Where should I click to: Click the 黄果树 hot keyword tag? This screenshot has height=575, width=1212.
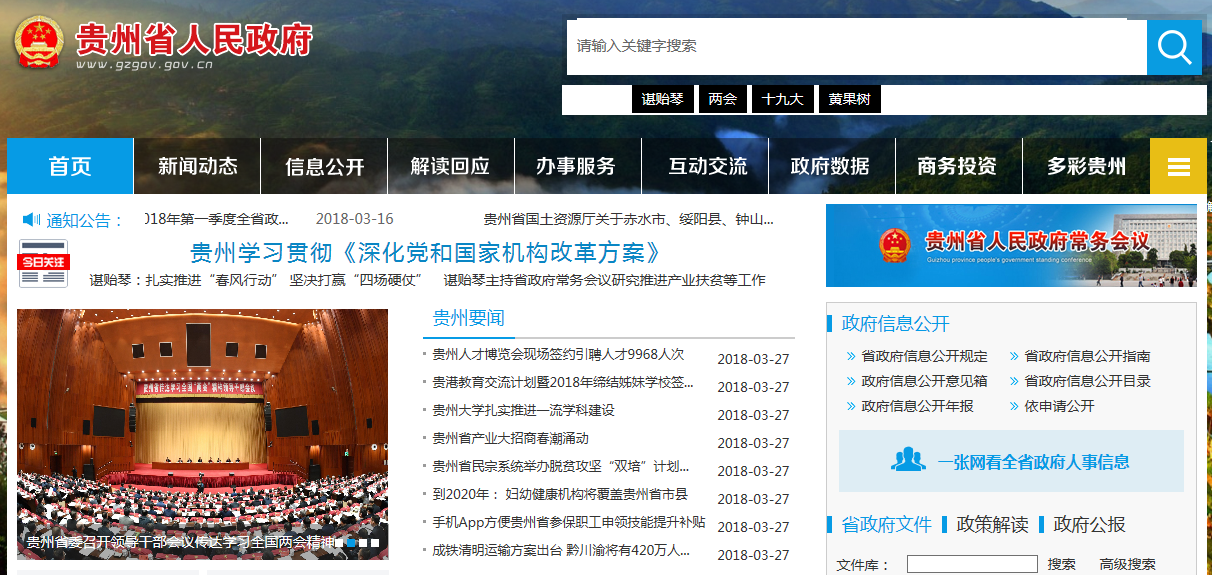849,100
